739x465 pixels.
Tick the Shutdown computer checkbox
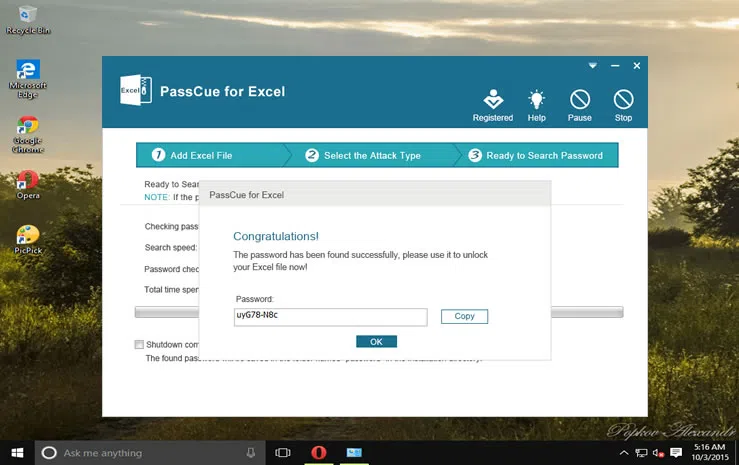[139, 344]
